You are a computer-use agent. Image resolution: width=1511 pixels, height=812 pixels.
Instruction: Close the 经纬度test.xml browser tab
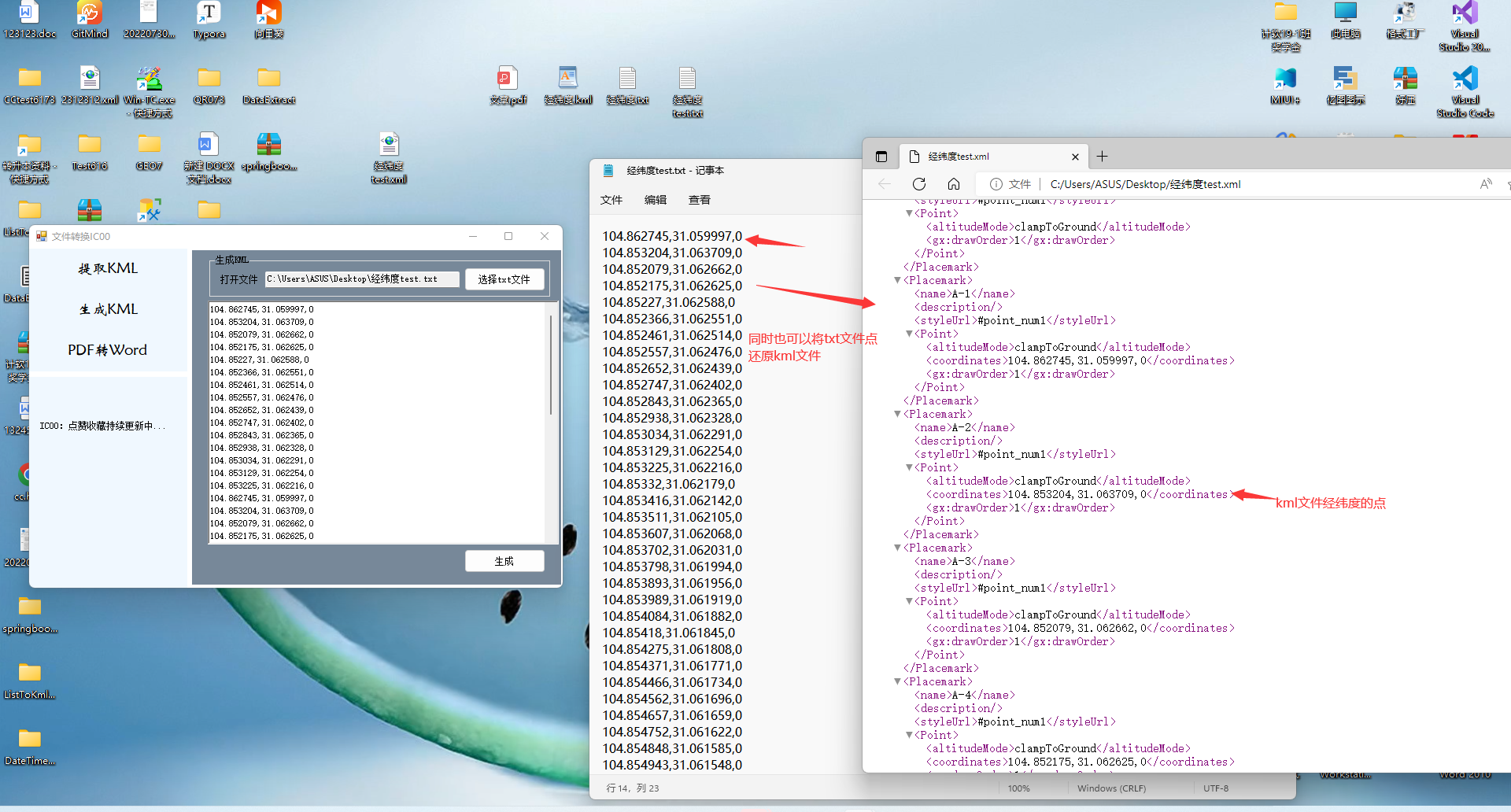pos(1076,157)
